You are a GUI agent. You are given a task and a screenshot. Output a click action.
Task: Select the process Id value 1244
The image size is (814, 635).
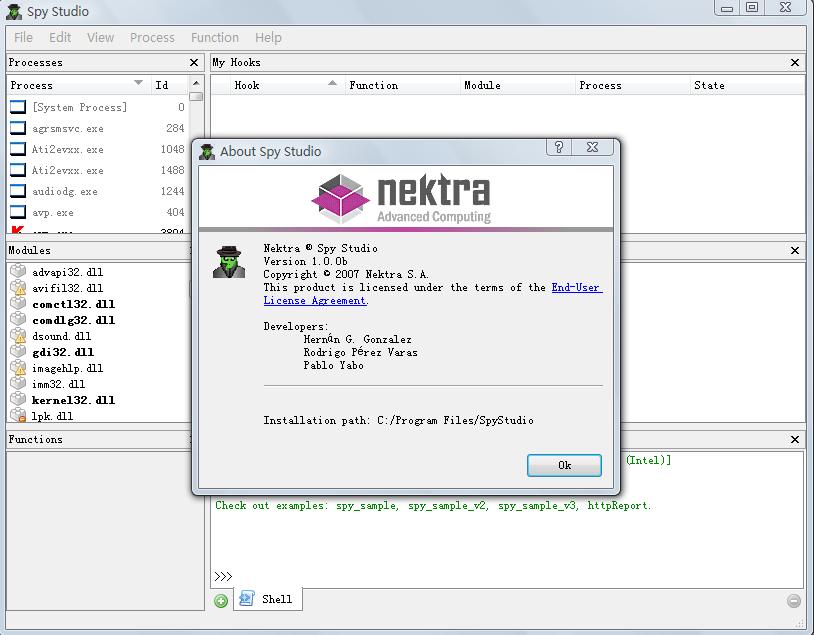tap(172, 191)
